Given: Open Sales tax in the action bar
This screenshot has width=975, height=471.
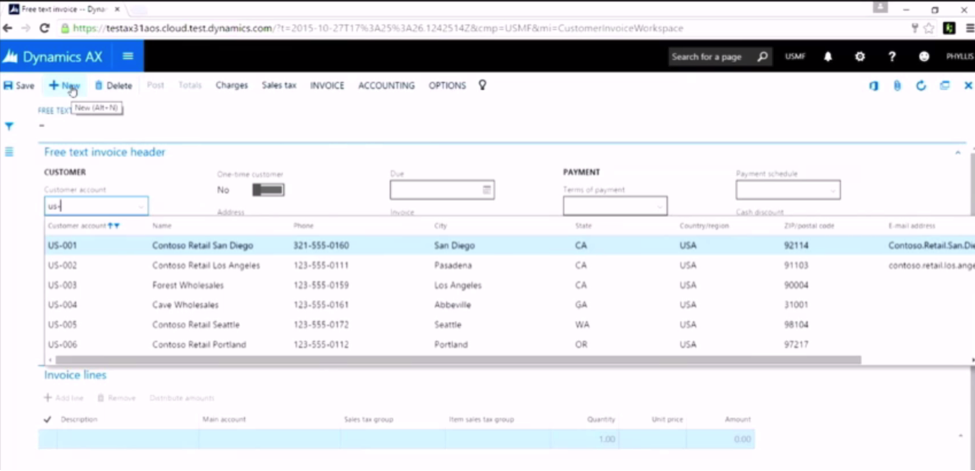Looking at the screenshot, I should 279,85.
